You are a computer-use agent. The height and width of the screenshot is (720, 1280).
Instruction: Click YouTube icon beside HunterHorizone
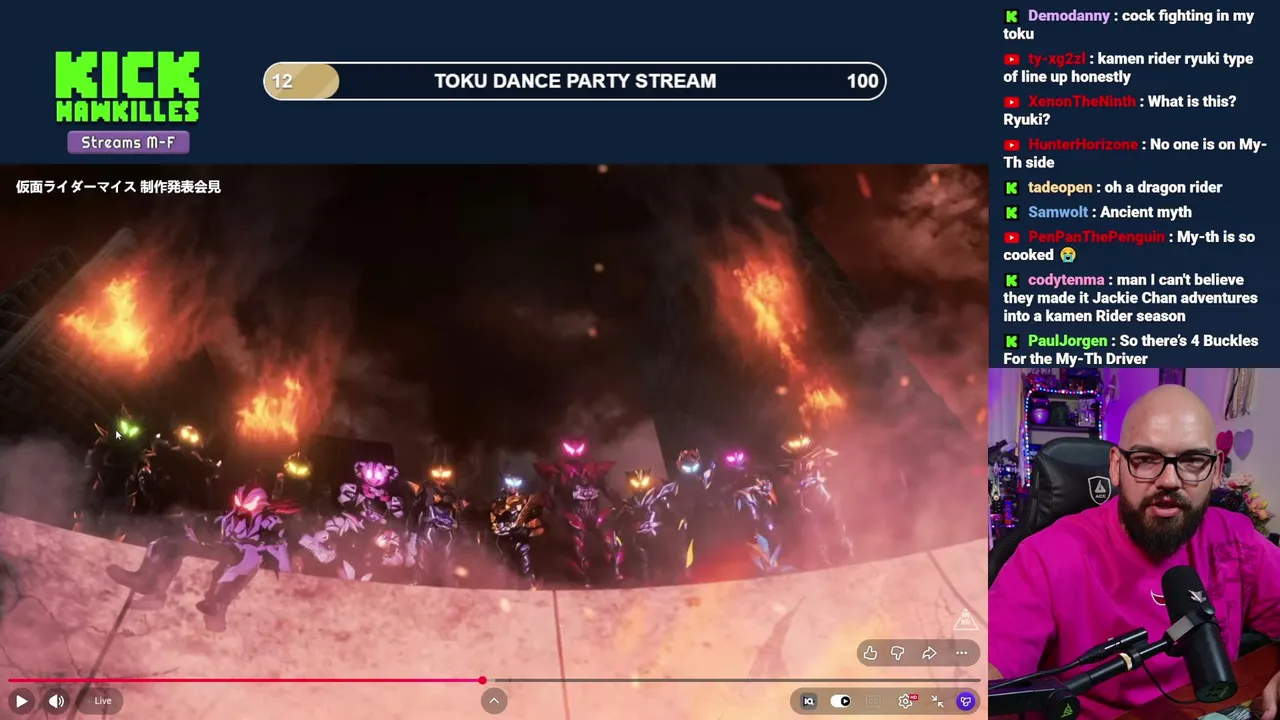[x=1012, y=145]
